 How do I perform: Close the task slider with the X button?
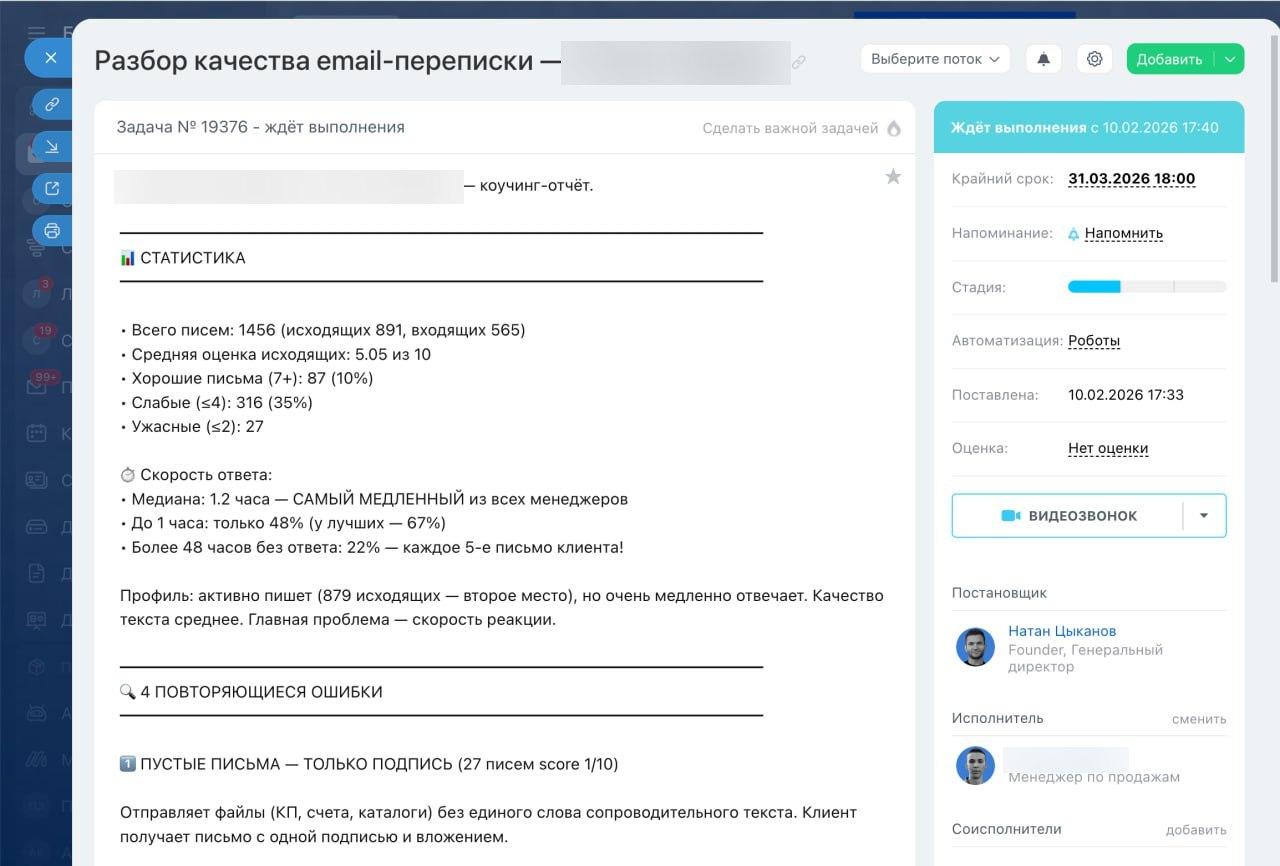click(x=51, y=58)
